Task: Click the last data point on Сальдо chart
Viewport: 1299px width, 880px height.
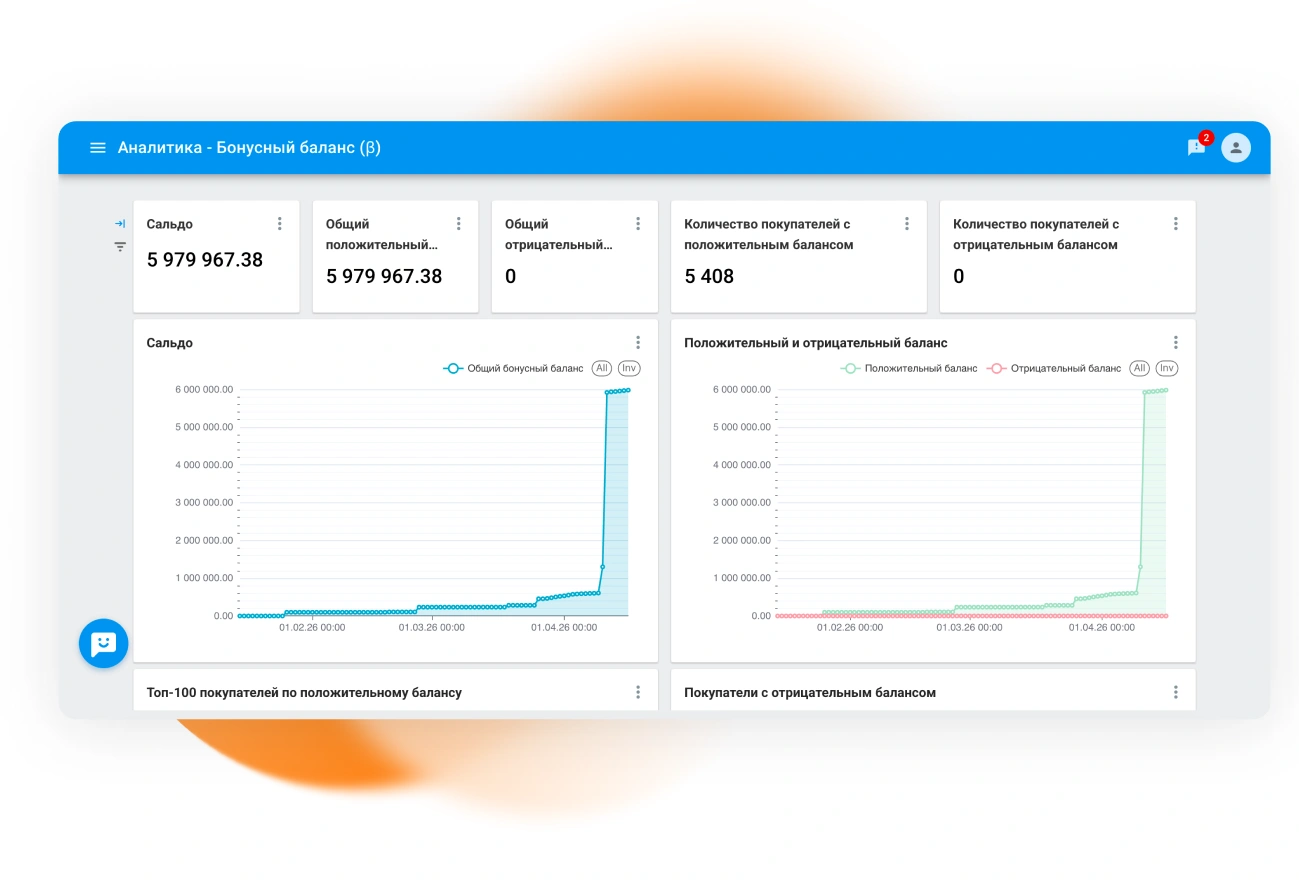Action: click(x=628, y=390)
